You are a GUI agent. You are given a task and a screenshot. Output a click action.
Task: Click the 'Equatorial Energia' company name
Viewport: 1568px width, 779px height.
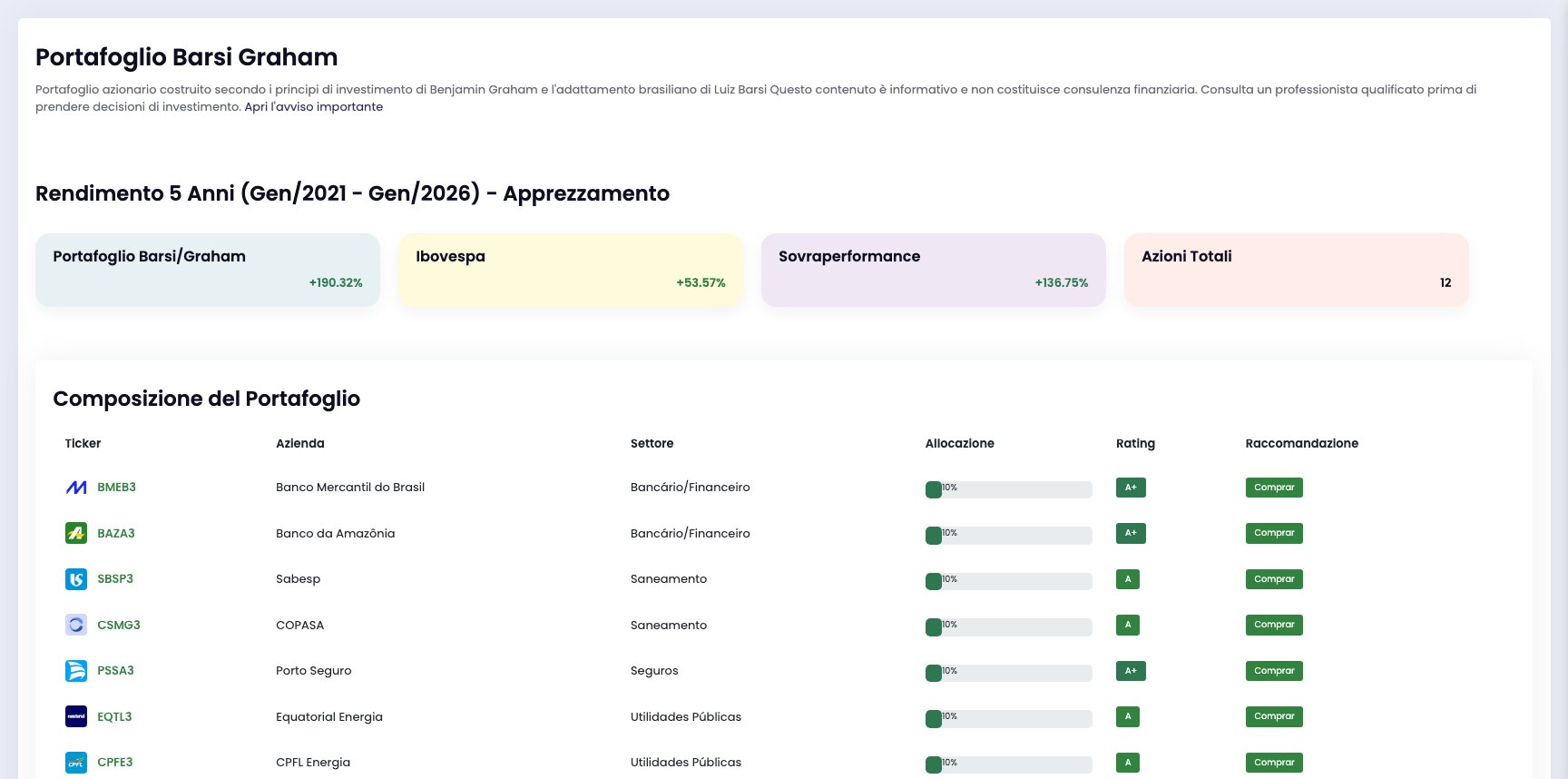(x=329, y=716)
